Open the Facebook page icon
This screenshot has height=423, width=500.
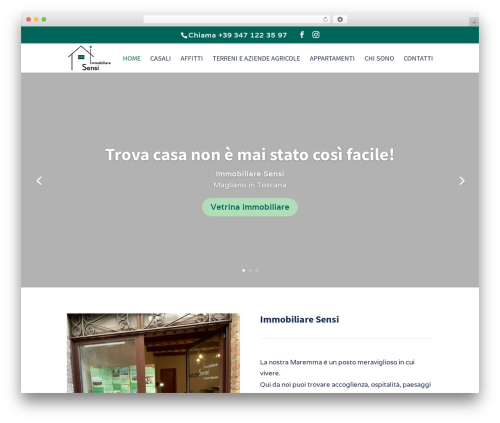[302, 35]
